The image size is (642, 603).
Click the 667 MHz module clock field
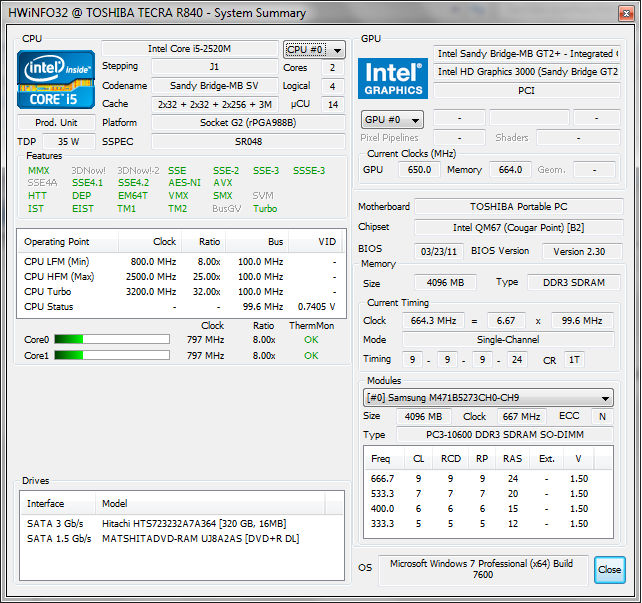click(521, 416)
